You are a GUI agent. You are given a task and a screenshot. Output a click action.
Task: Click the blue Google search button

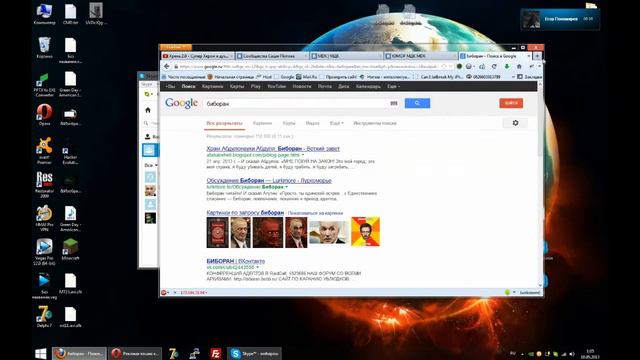click(417, 103)
